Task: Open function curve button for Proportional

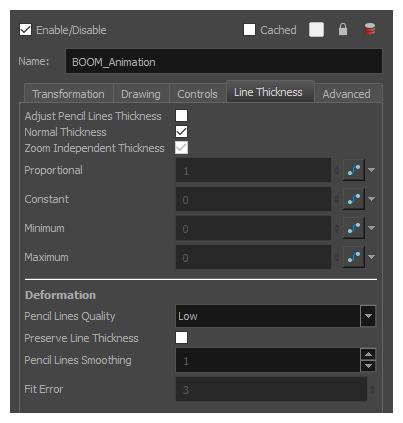Action: coord(354,170)
